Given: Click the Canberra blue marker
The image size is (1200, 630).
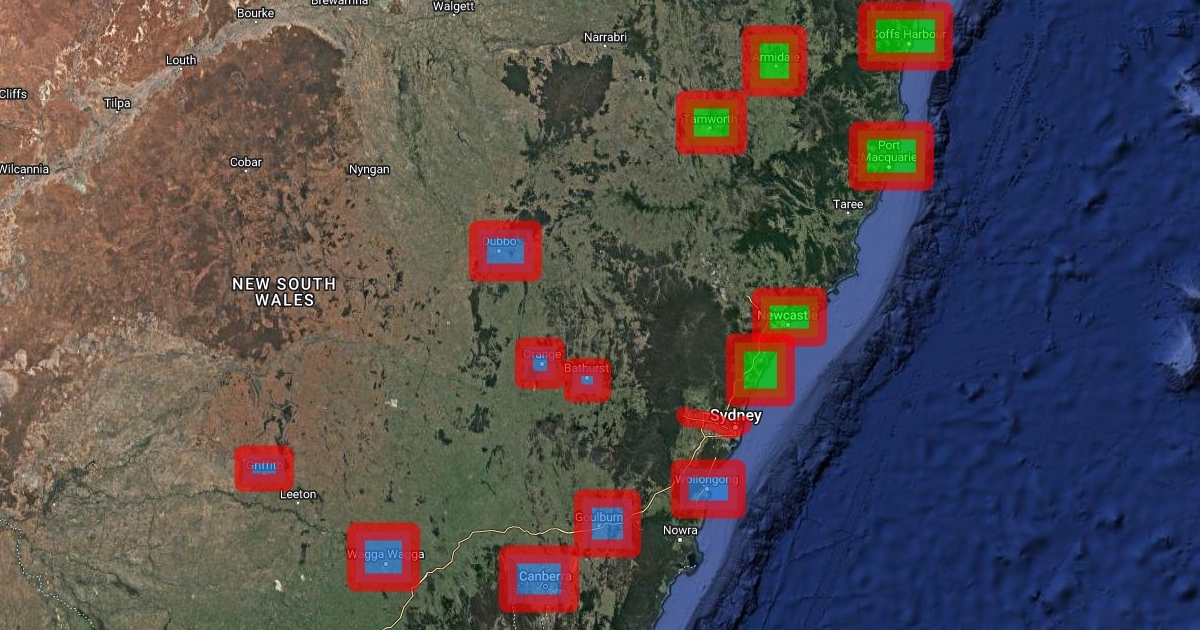Looking at the screenshot, I should [x=539, y=578].
